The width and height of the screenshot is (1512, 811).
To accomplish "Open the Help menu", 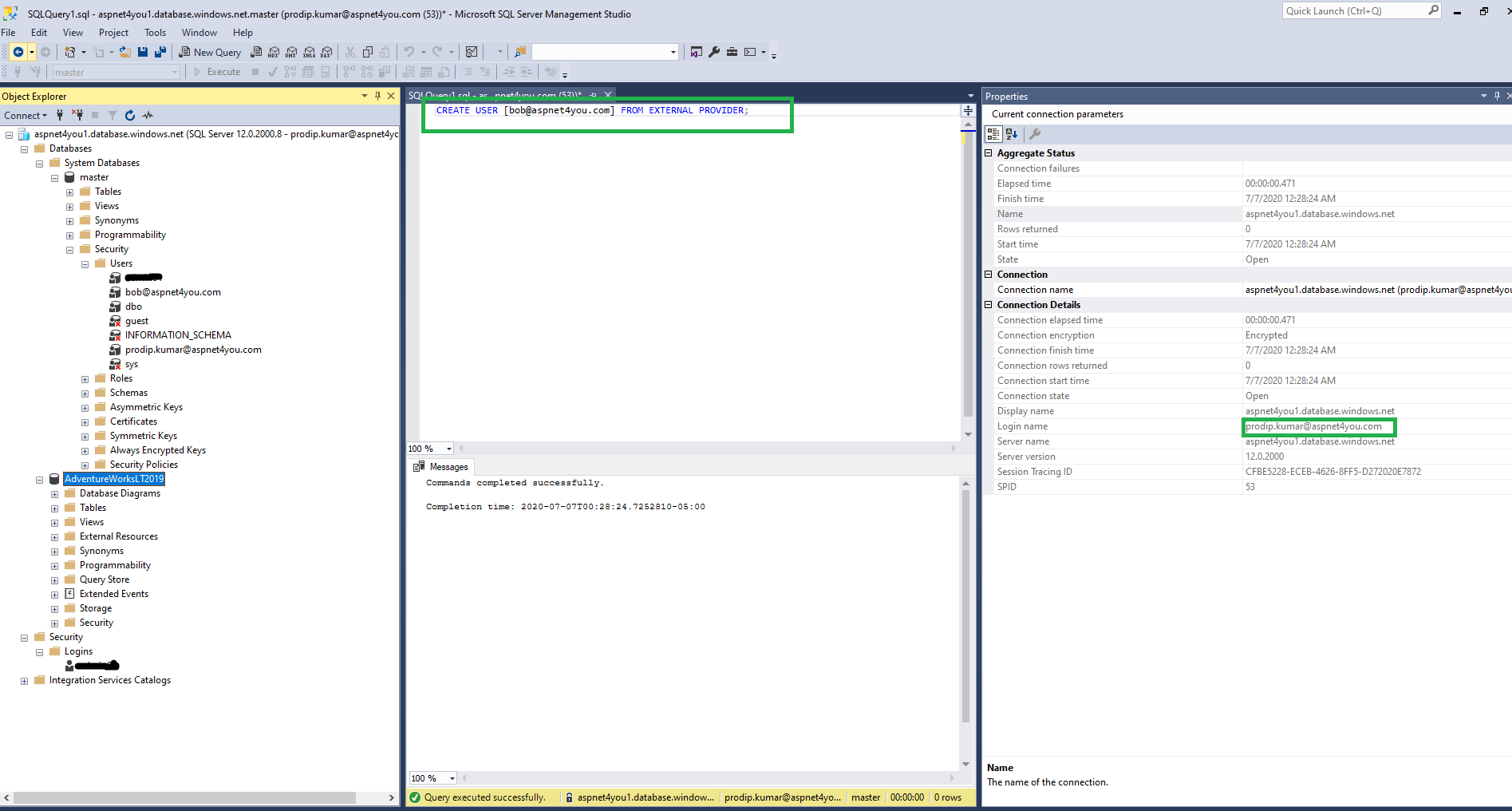I will point(243,33).
